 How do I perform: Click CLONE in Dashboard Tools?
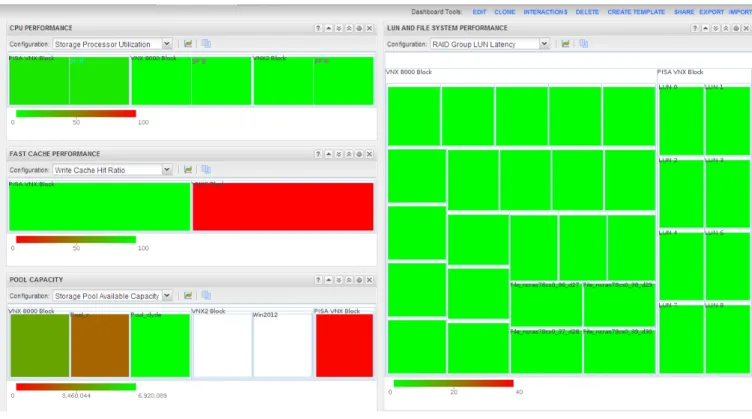pos(505,12)
